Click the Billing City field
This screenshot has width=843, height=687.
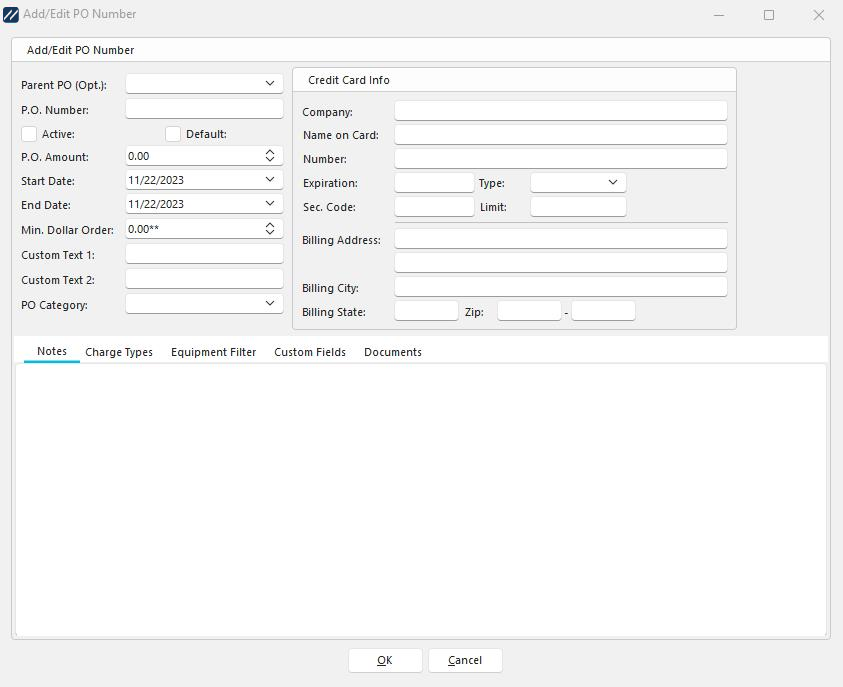point(561,287)
